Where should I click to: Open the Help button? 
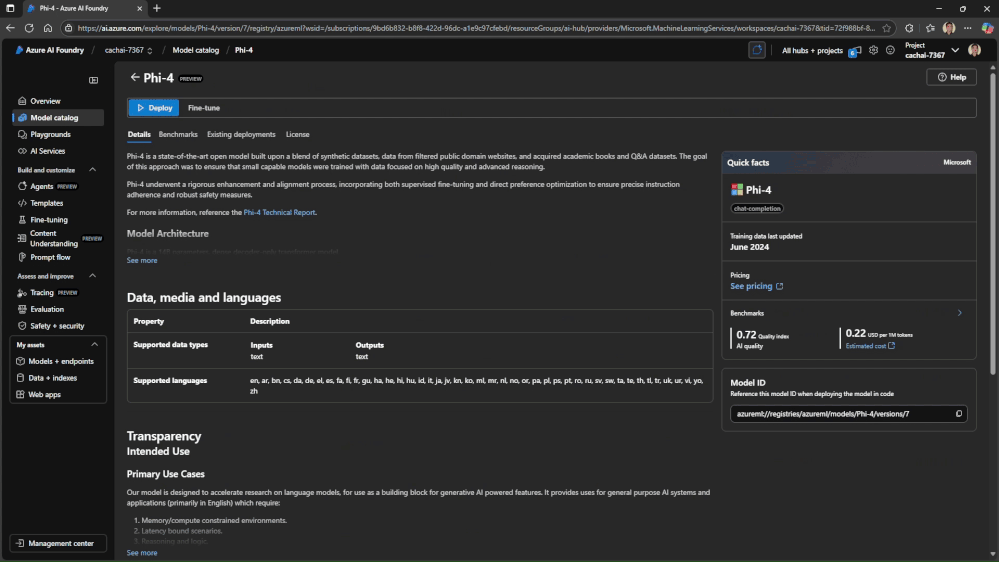pyautogui.click(x=951, y=77)
